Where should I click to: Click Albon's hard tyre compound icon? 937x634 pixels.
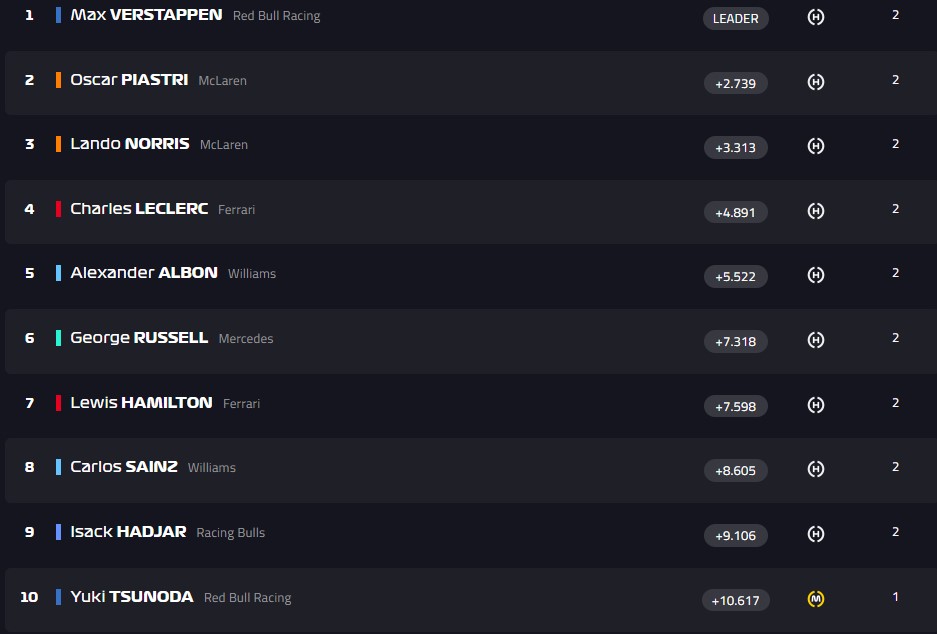(816, 275)
